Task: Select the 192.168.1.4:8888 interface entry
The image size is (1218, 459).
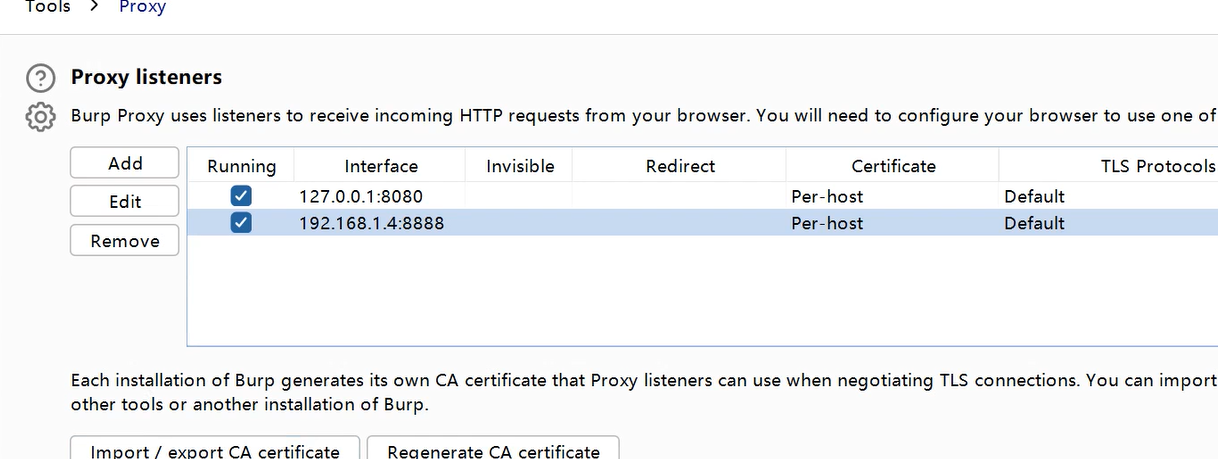Action: click(371, 223)
